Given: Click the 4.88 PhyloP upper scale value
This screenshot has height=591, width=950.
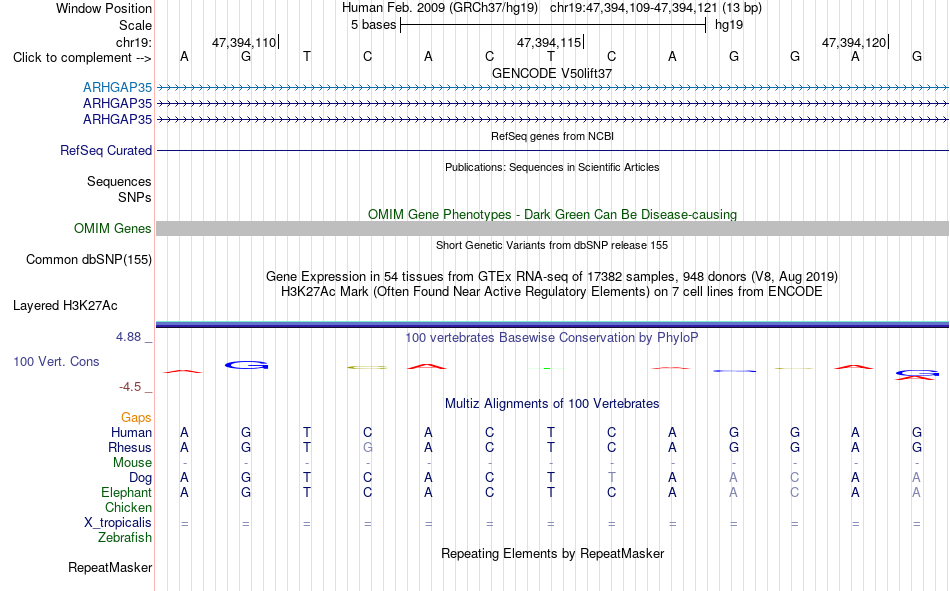Looking at the screenshot, I should pyautogui.click(x=128, y=337).
